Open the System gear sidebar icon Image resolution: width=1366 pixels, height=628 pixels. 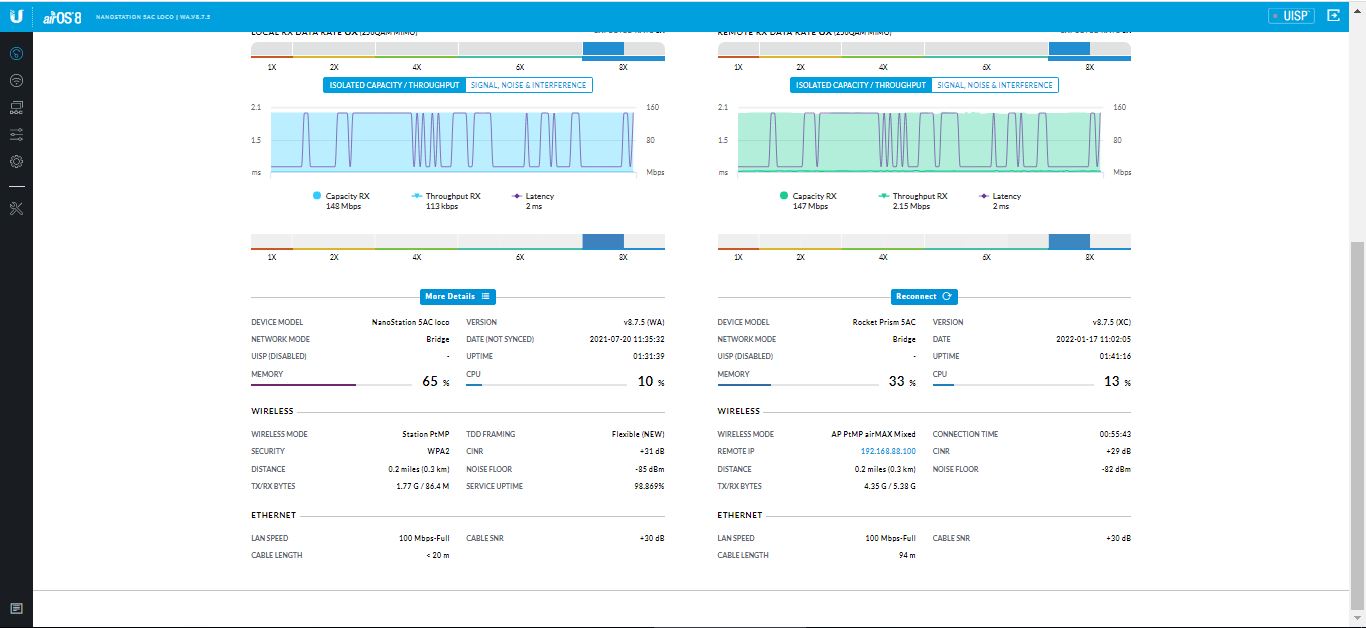click(16, 161)
